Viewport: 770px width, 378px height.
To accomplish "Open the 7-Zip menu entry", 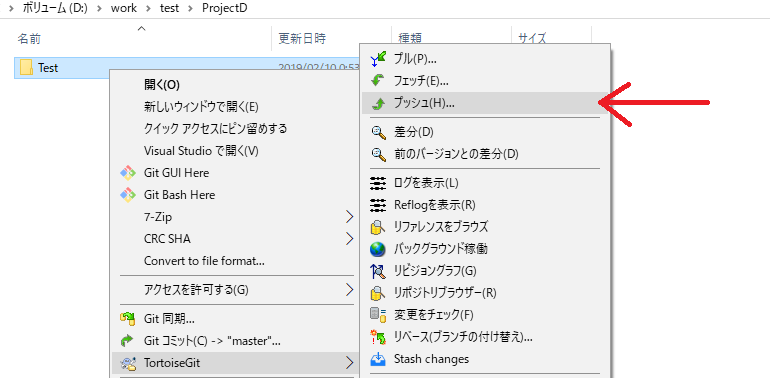I will click(x=233, y=217).
